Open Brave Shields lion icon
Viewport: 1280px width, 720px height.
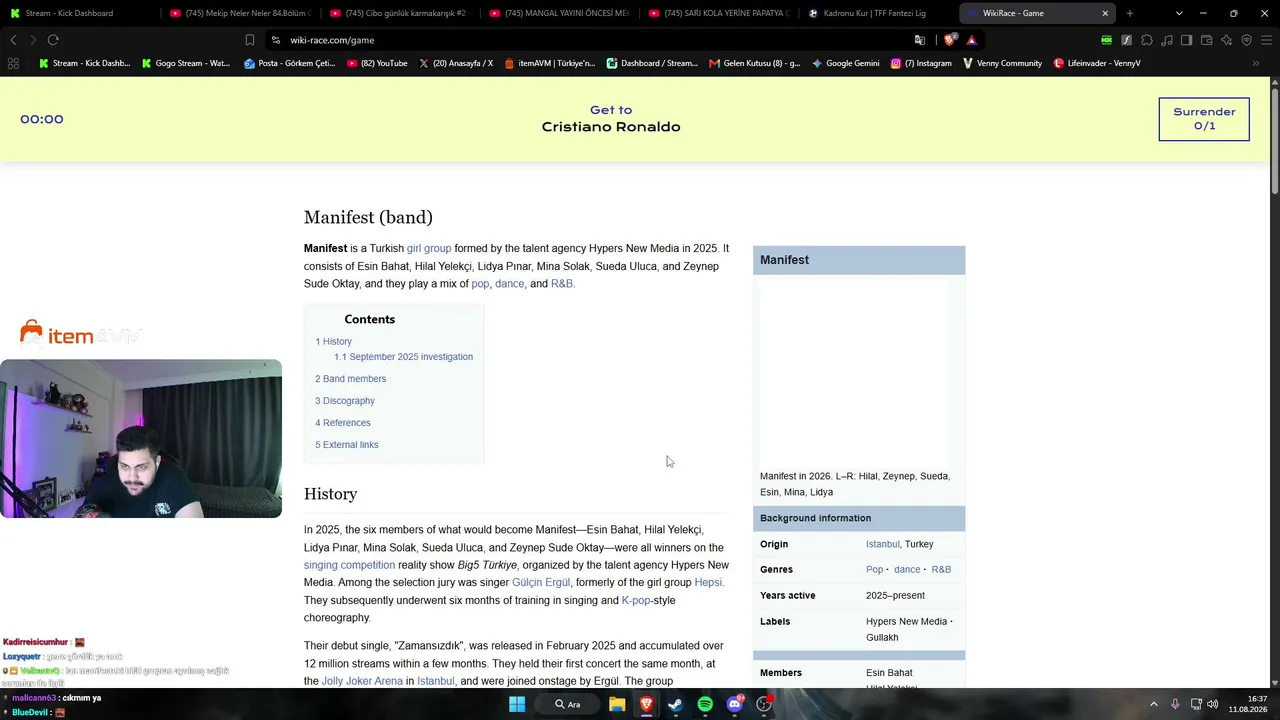950,40
